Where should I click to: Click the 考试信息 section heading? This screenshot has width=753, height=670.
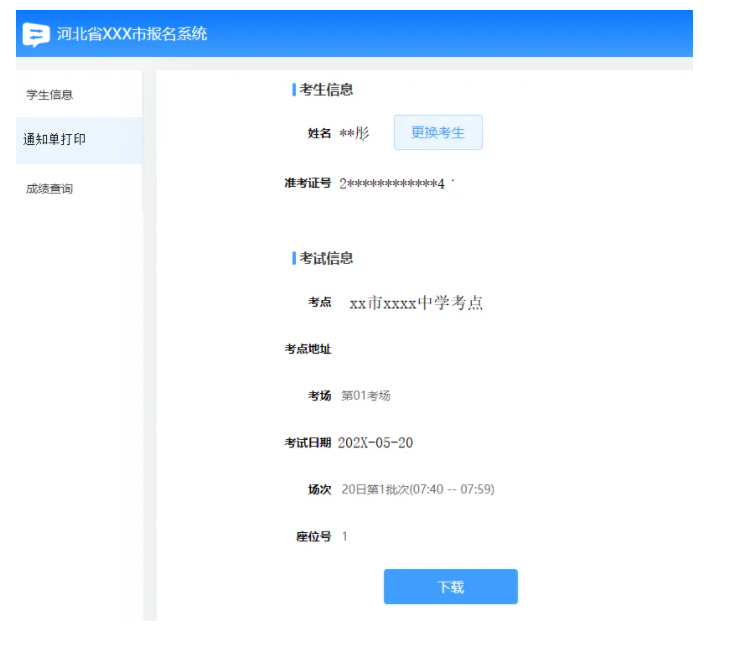coord(326,258)
